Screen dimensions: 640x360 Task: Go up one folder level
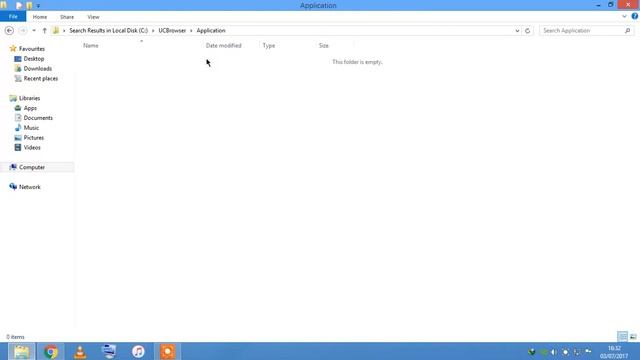tap(44, 31)
